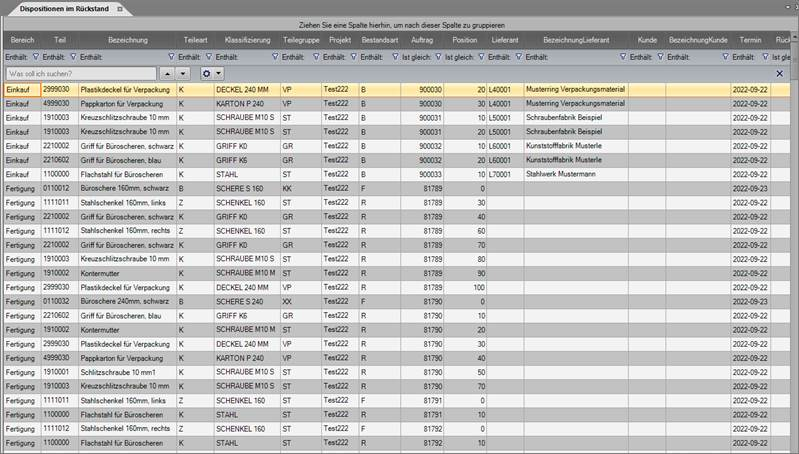This screenshot has width=799, height=454.
Task: Pin the Dispositionen im Rückstand tab
Action: pyautogui.click(x=119, y=8)
